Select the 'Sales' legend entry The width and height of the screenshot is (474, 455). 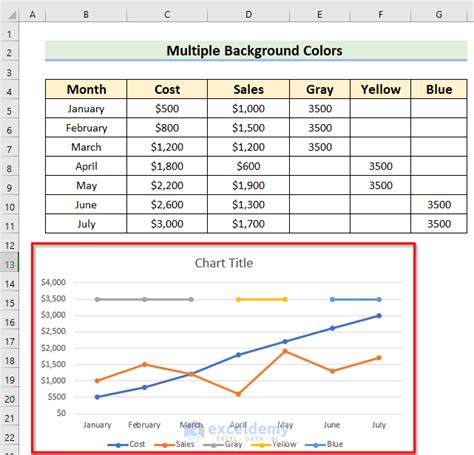[x=174, y=444]
